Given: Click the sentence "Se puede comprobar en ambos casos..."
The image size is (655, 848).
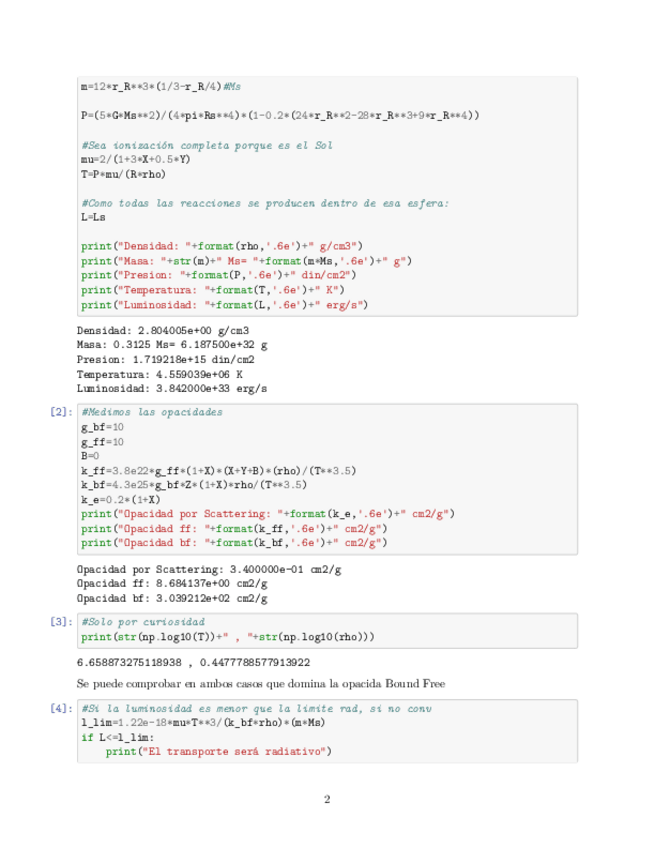Looking at the screenshot, I should [x=261, y=684].
